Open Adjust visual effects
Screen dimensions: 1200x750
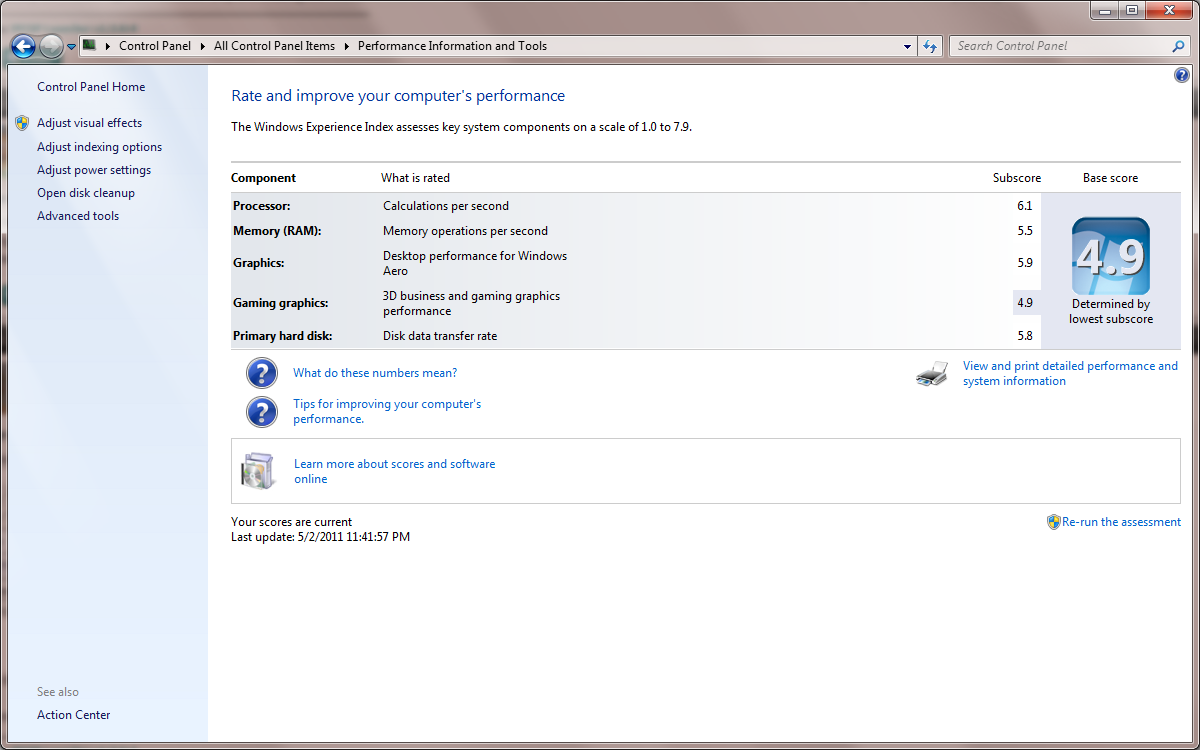(89, 123)
